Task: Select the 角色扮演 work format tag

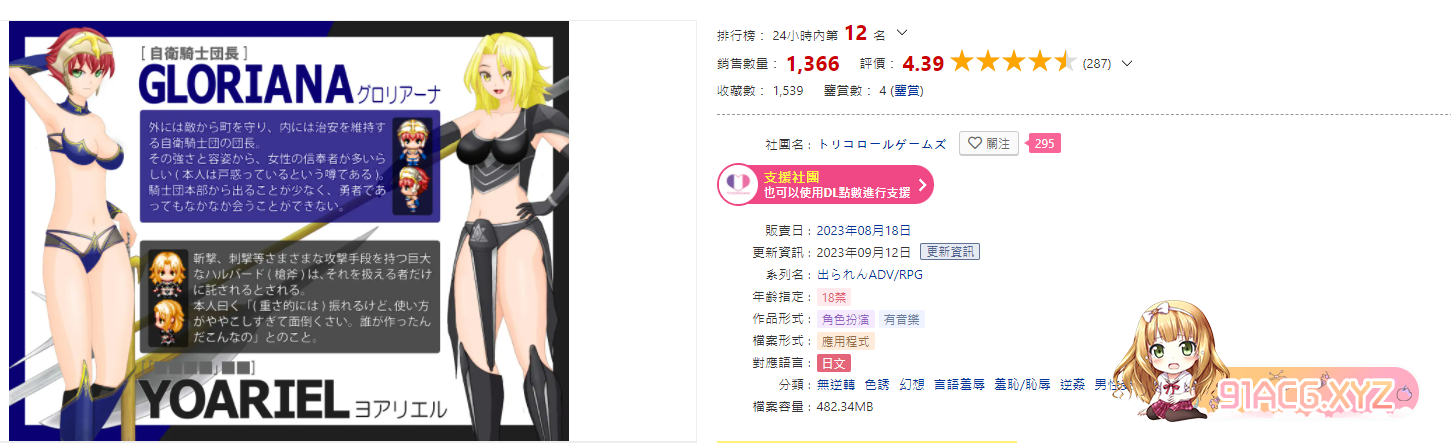Action: pos(846,320)
